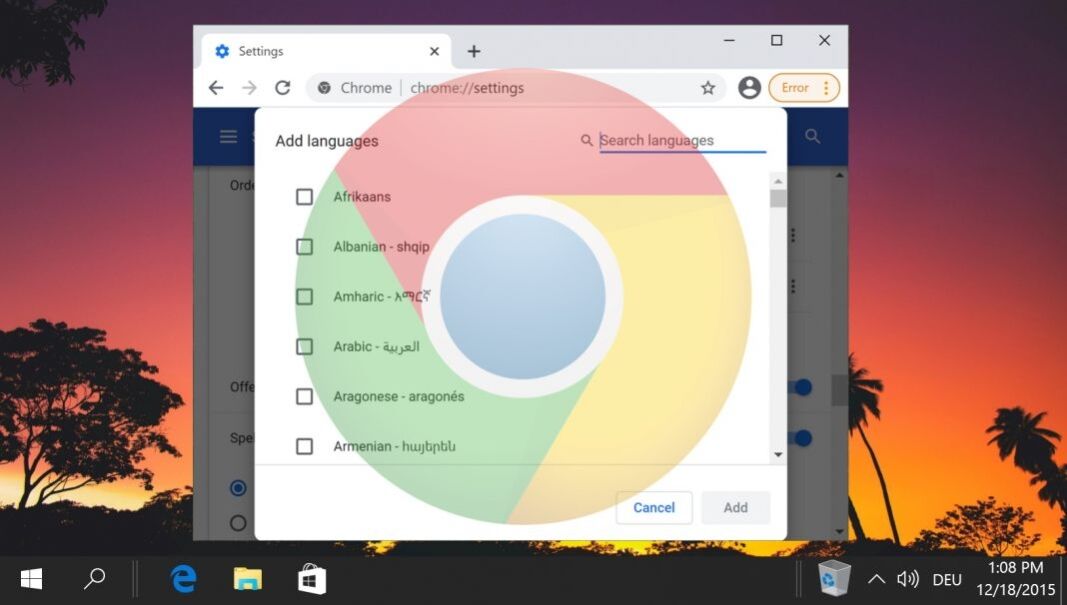Click the Add button
The height and width of the screenshot is (605, 1067).
tap(736, 508)
